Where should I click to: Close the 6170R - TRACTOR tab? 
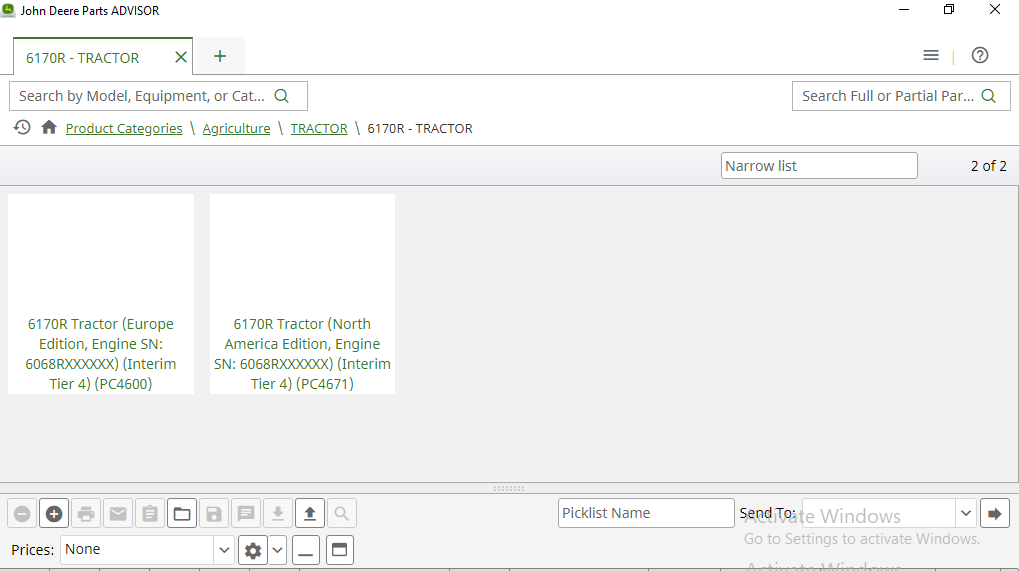click(181, 57)
